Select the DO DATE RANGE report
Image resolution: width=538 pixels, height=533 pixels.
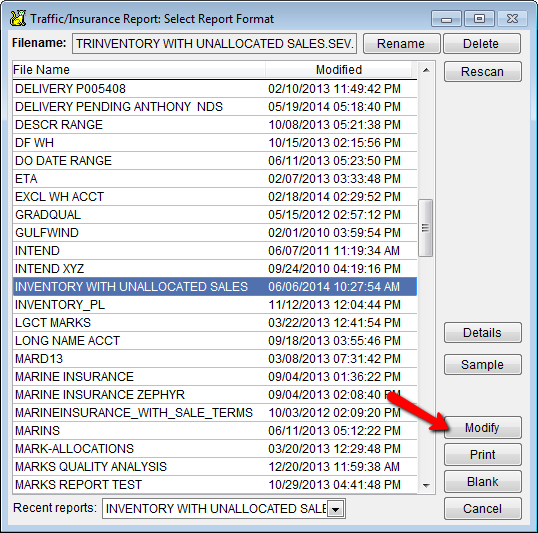tap(215, 161)
